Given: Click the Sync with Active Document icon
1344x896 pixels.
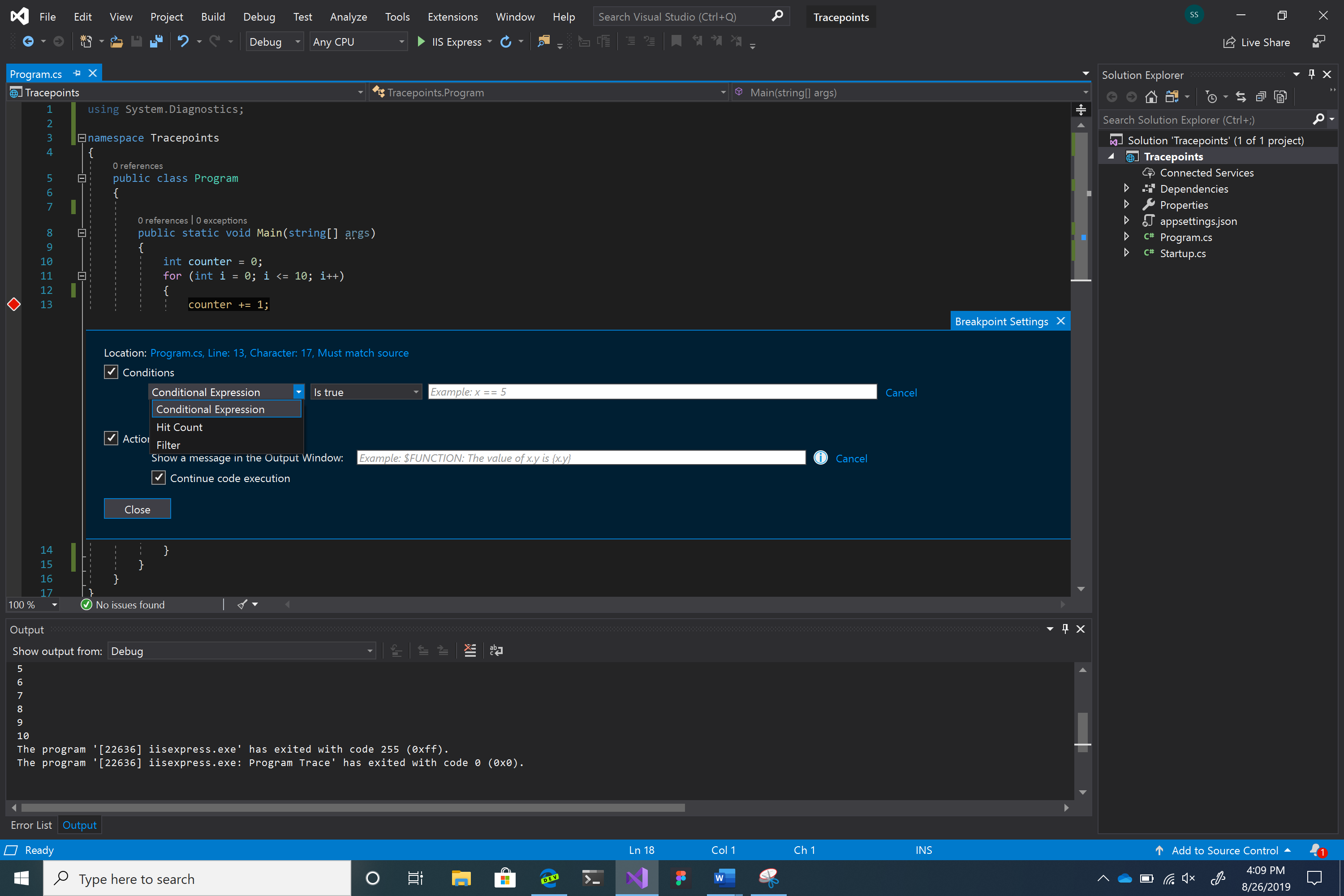Looking at the screenshot, I should tap(1241, 97).
